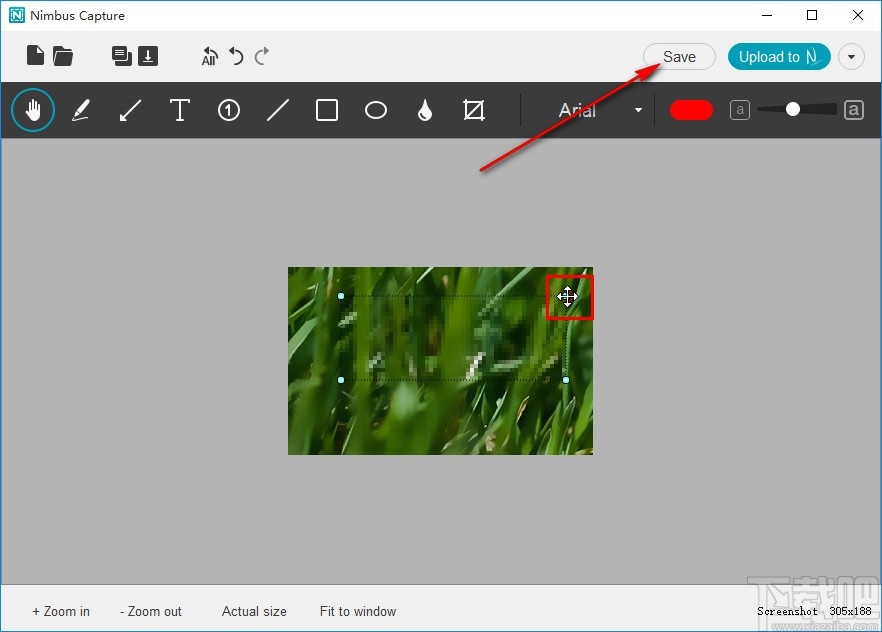The height and width of the screenshot is (632, 882).
Task: Select the Text tool
Action: point(179,110)
